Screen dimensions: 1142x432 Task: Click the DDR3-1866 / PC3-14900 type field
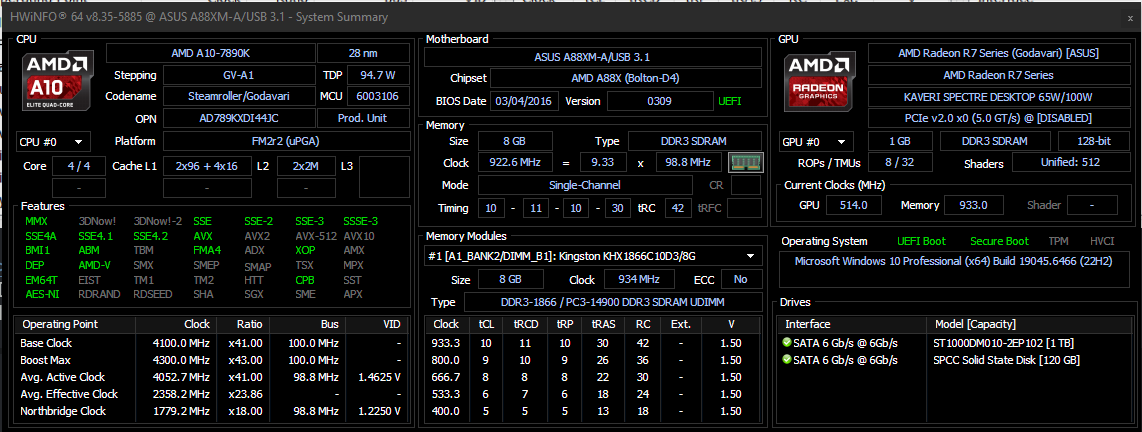pos(613,302)
